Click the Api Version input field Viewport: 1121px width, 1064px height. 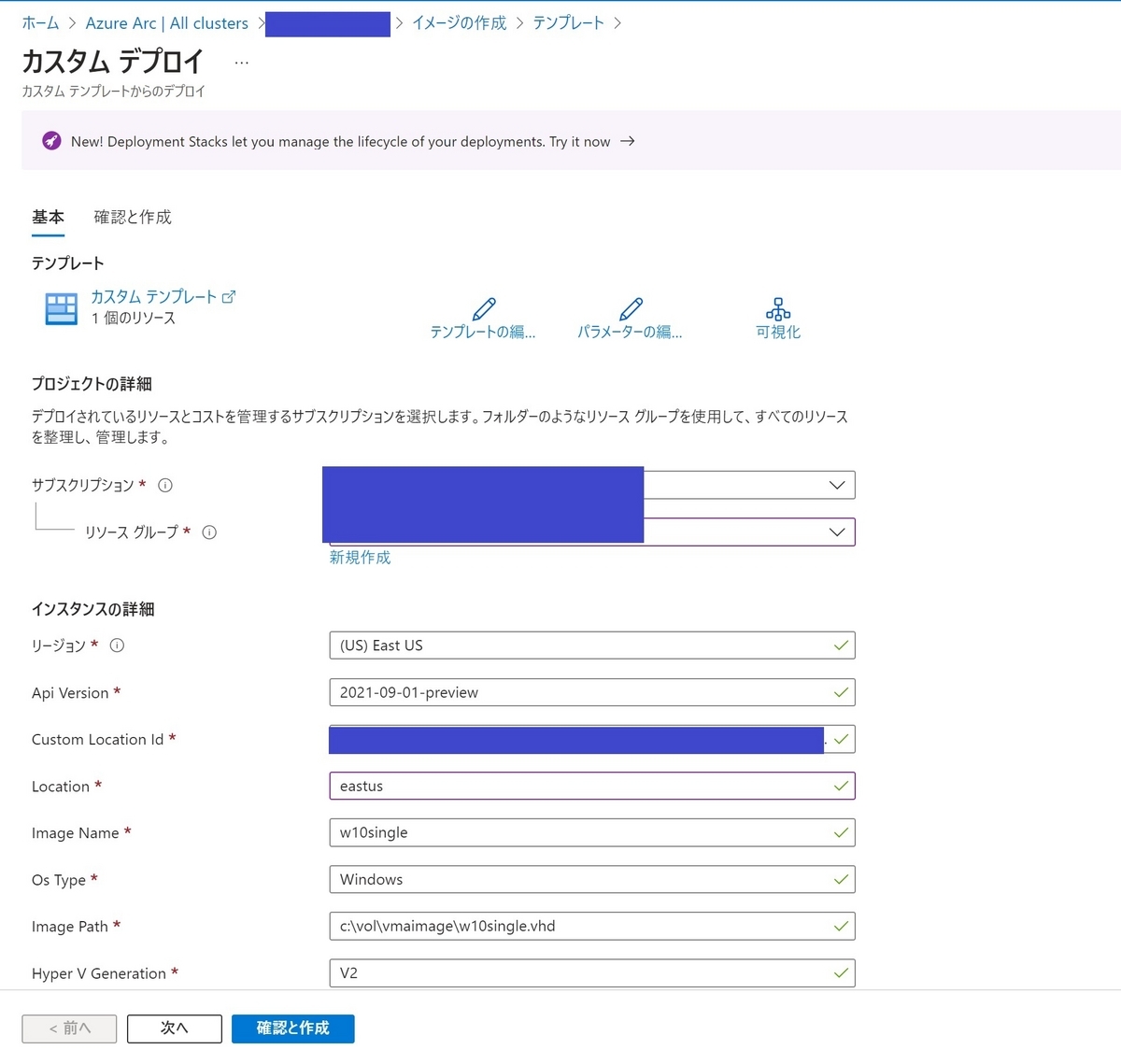click(x=591, y=692)
